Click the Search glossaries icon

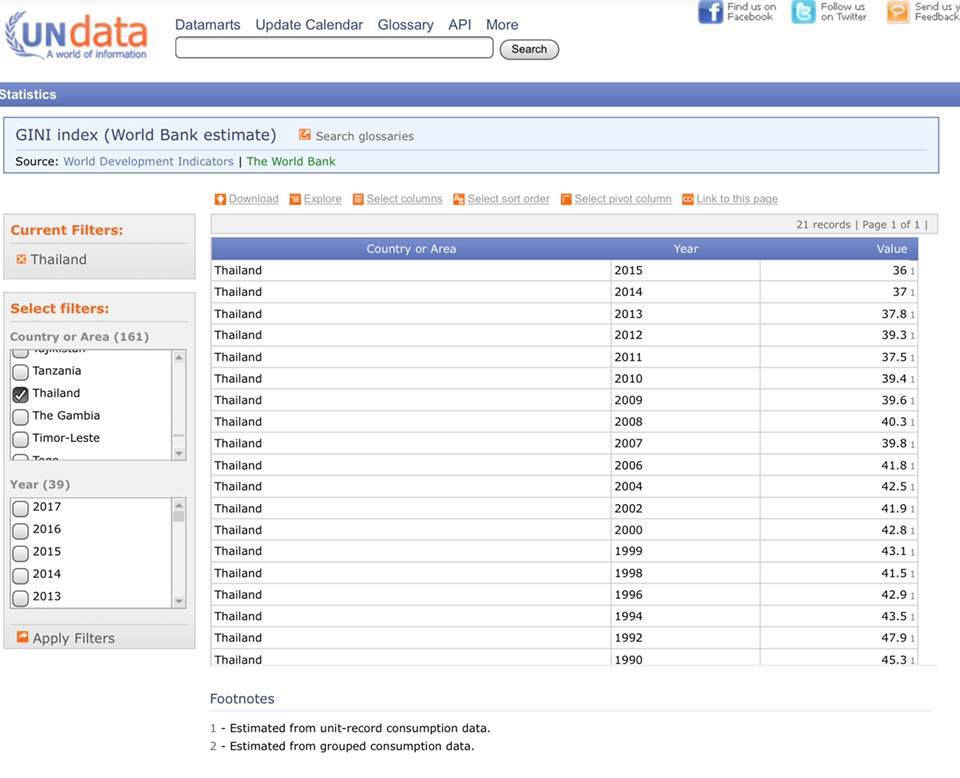pyautogui.click(x=305, y=135)
